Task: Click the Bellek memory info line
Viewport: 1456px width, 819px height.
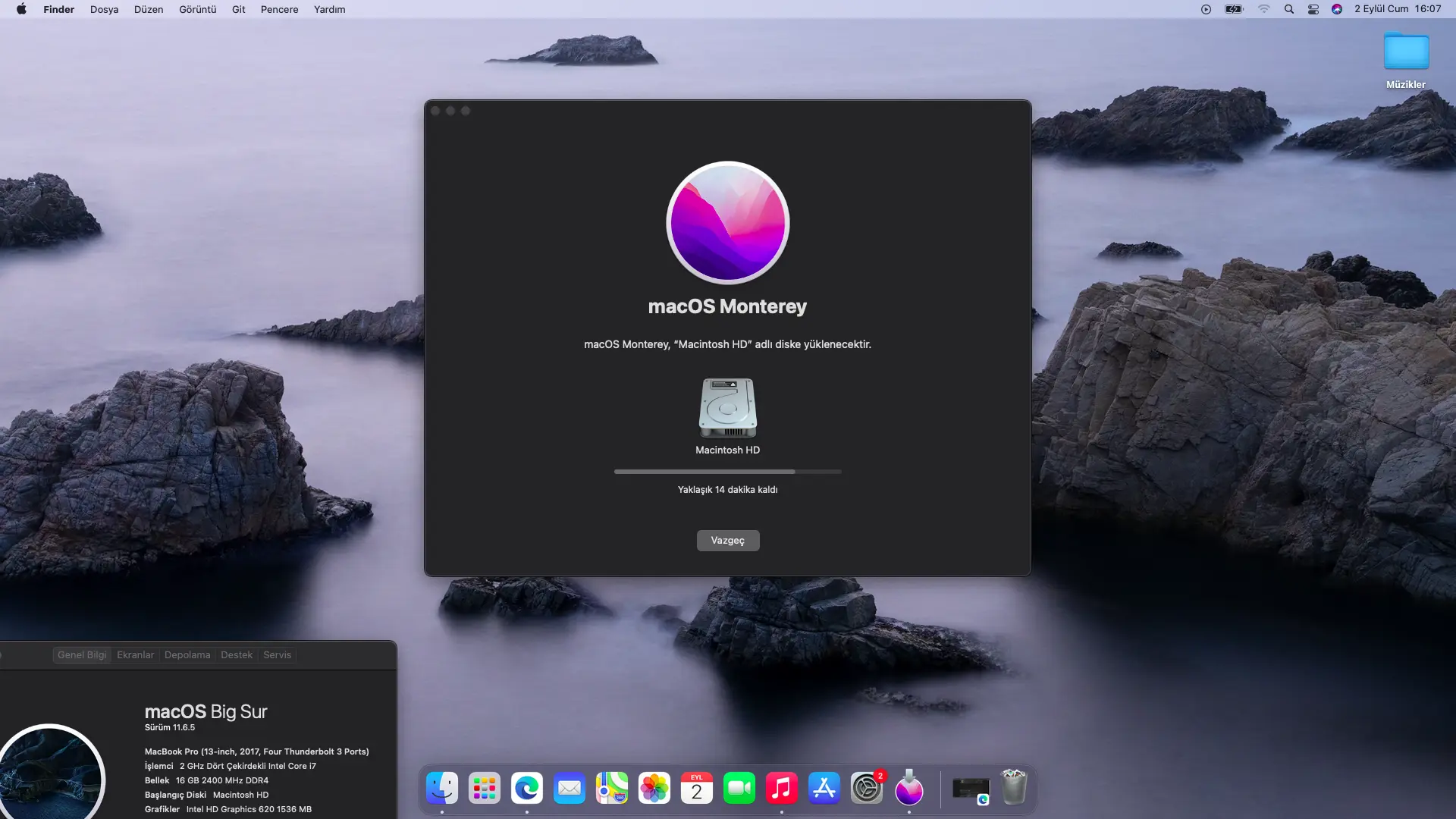Action: [x=206, y=780]
